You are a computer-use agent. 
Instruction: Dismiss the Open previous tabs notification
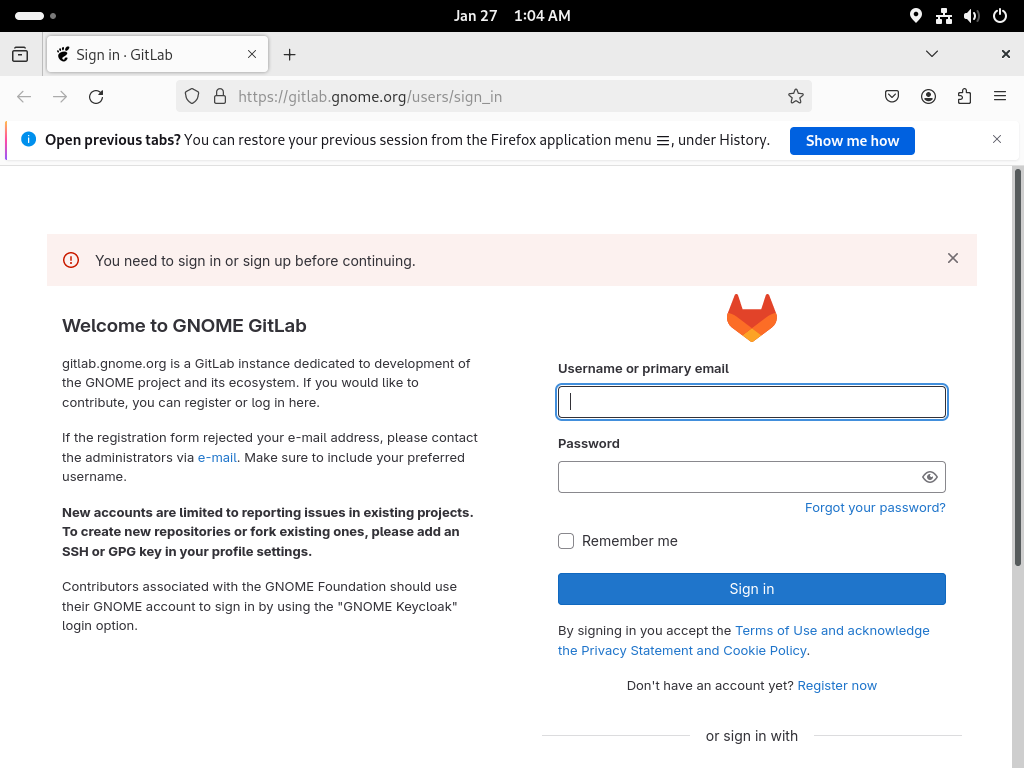pos(997,139)
